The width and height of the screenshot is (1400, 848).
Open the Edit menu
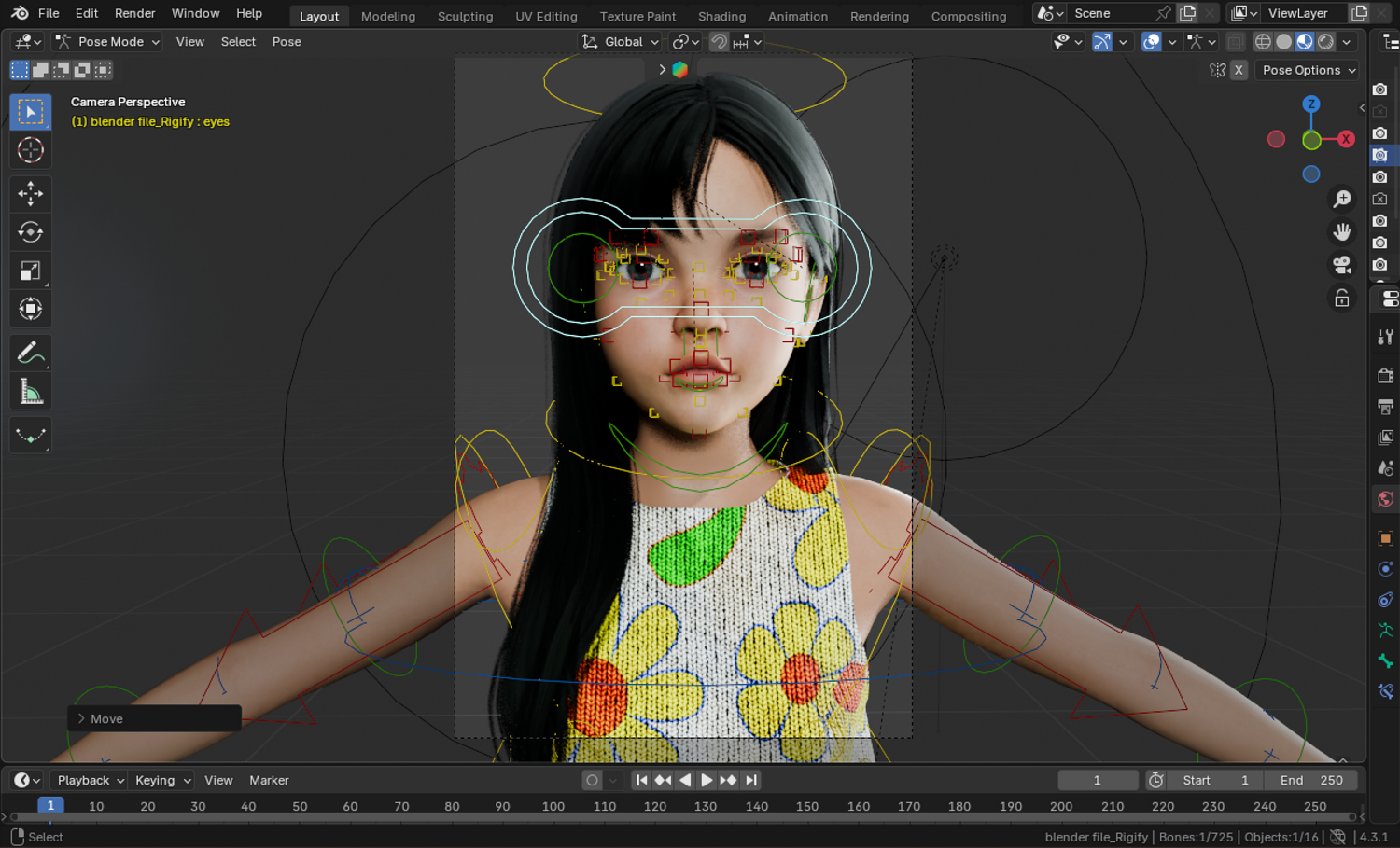(87, 13)
